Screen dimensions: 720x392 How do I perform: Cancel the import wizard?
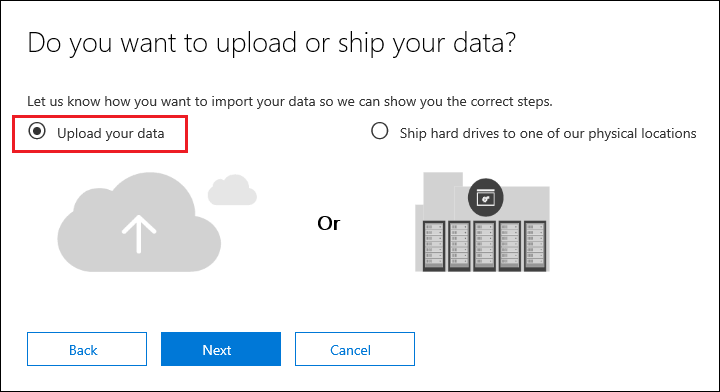355,349
